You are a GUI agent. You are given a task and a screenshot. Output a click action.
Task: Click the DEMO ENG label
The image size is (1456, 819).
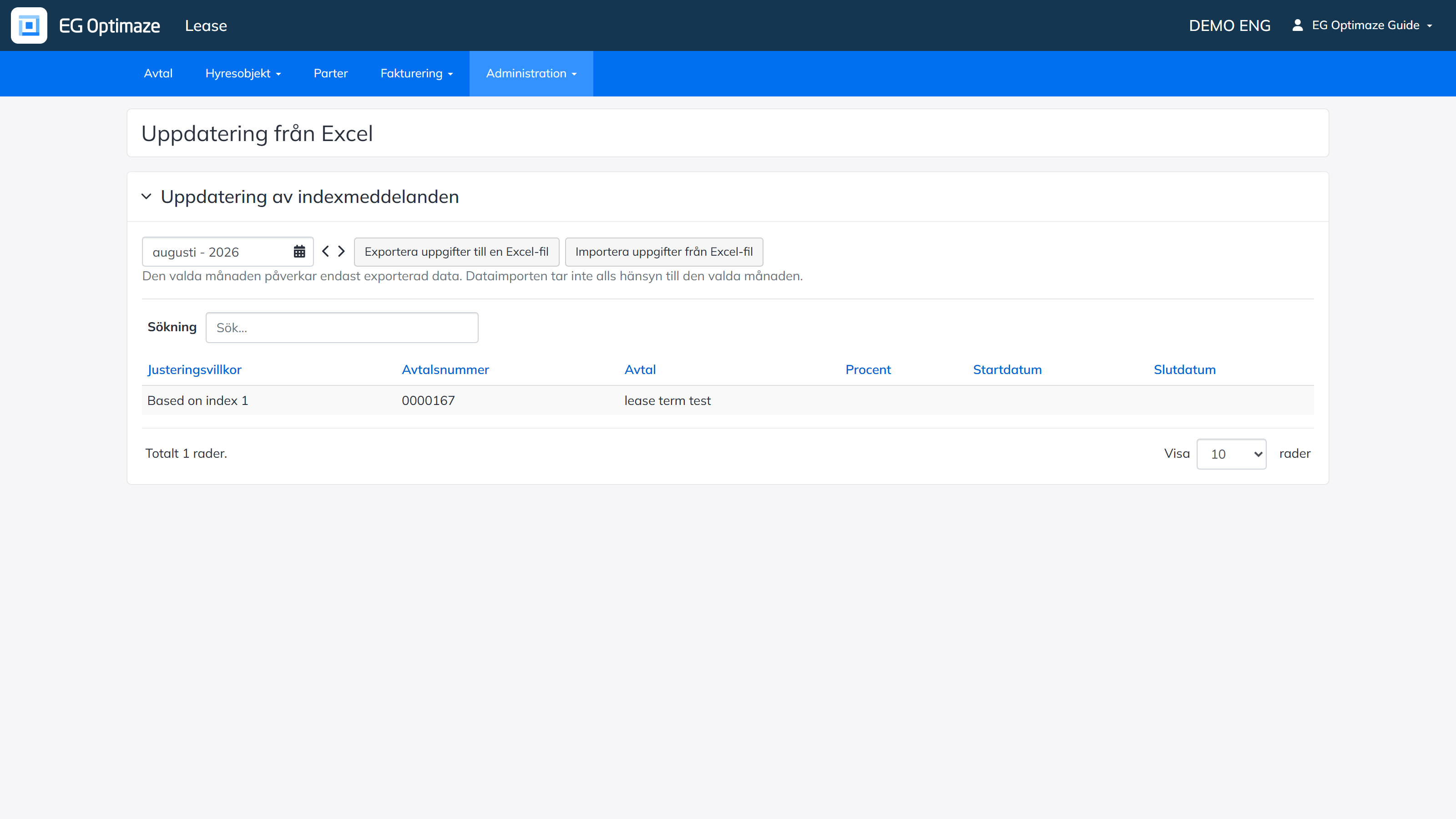(1230, 25)
